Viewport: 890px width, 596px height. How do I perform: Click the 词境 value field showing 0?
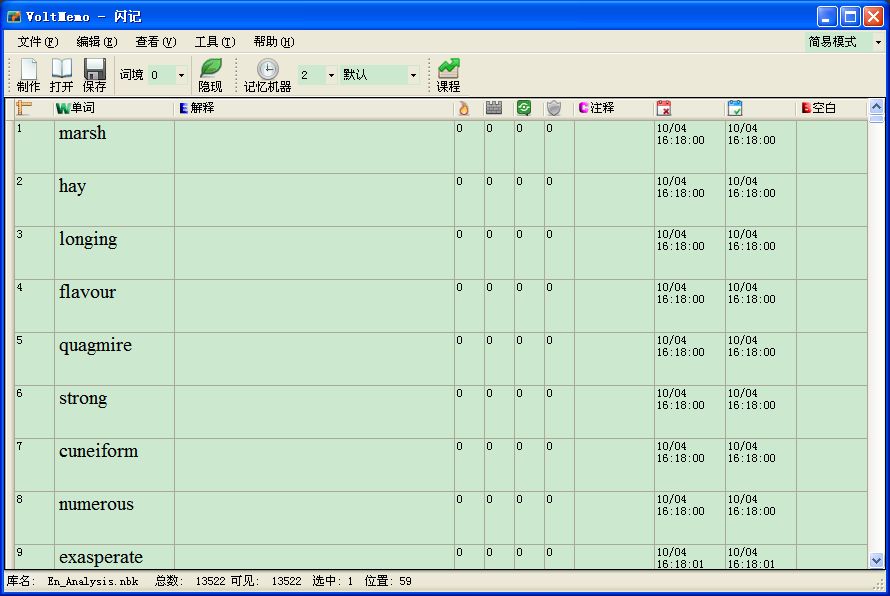coord(162,75)
